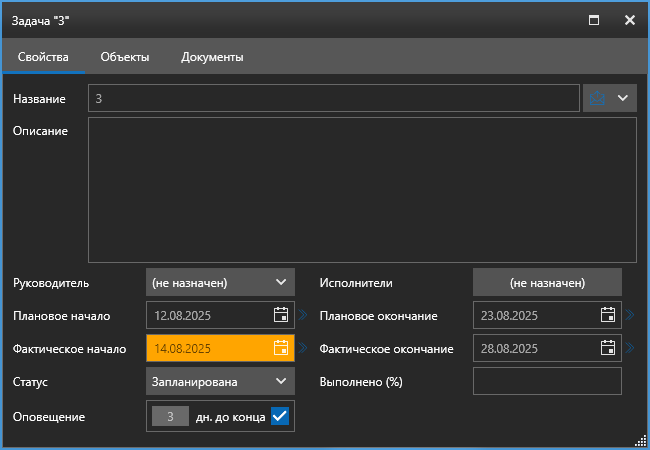The image size is (650, 450).
Task: Uncheck the Оповещение notification checkbox
Action: pos(280,416)
